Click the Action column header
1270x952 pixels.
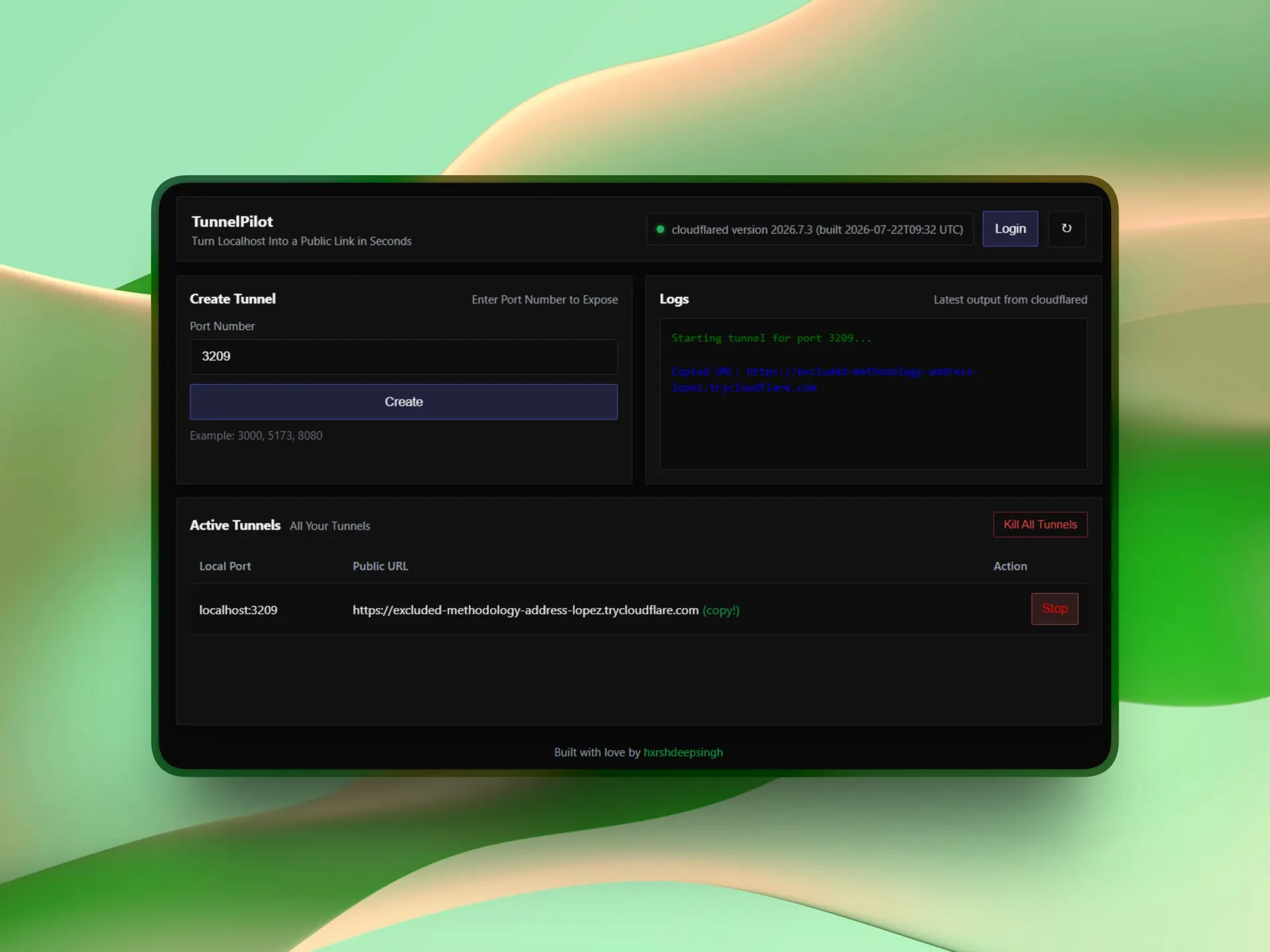(1010, 567)
